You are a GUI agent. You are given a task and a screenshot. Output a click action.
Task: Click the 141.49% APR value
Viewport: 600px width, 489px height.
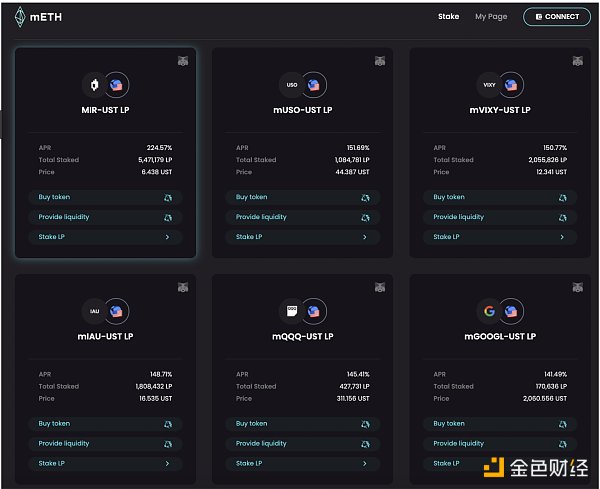pyautogui.click(x=556, y=374)
